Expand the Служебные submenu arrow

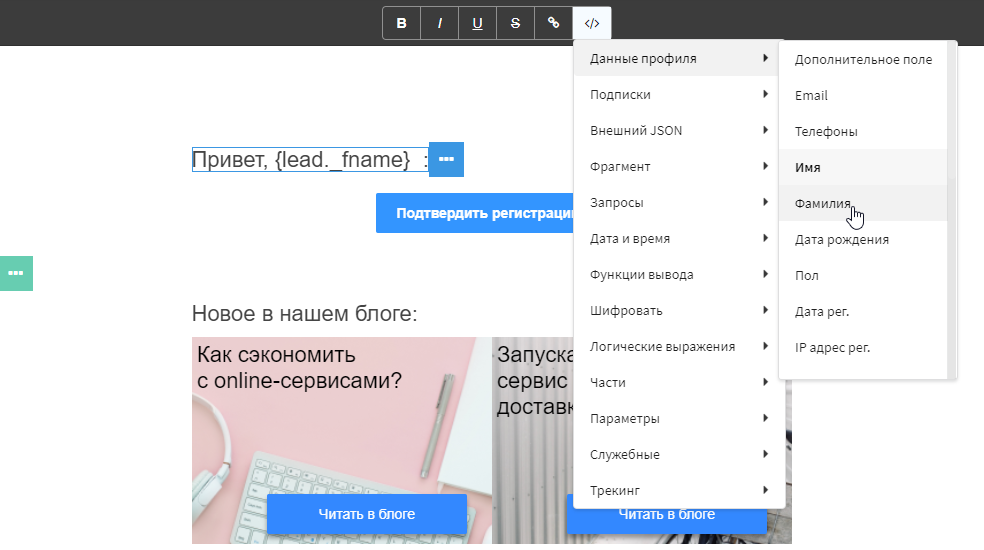(766, 454)
